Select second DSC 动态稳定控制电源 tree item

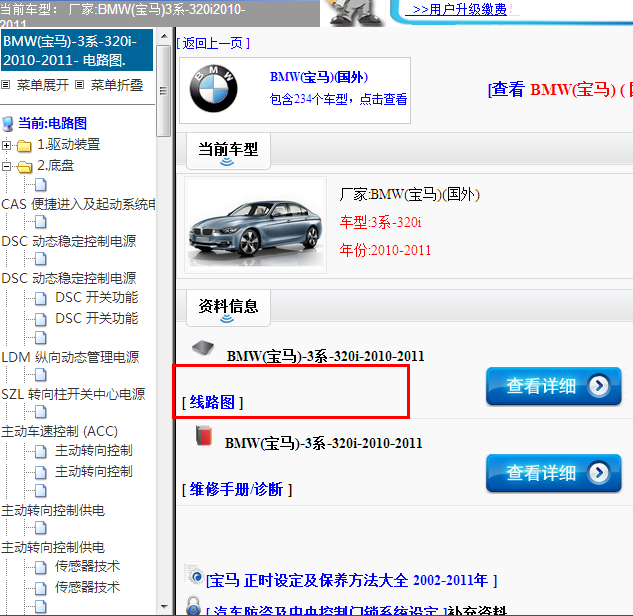tap(69, 279)
